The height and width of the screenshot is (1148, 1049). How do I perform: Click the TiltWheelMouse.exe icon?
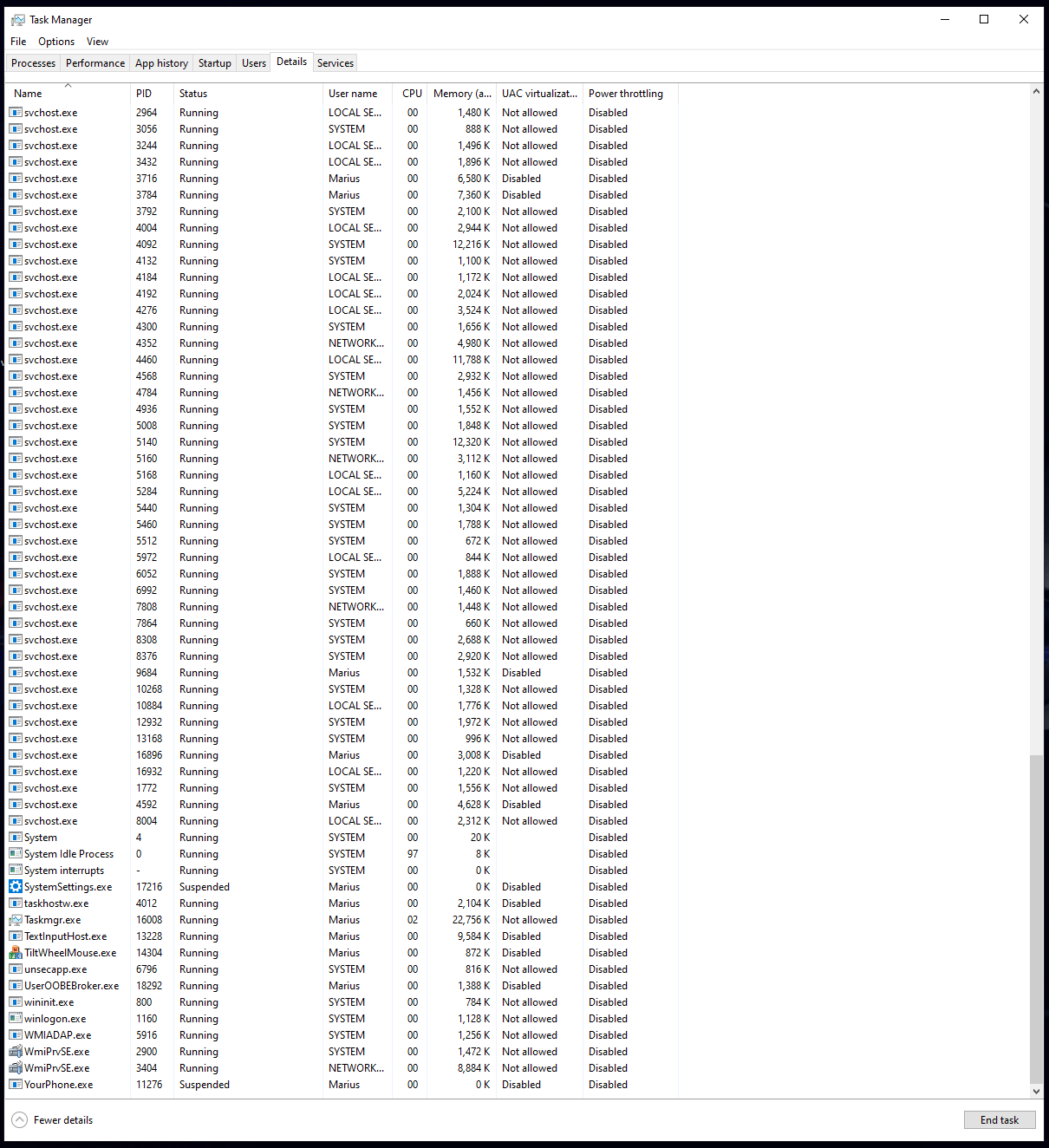click(16, 953)
